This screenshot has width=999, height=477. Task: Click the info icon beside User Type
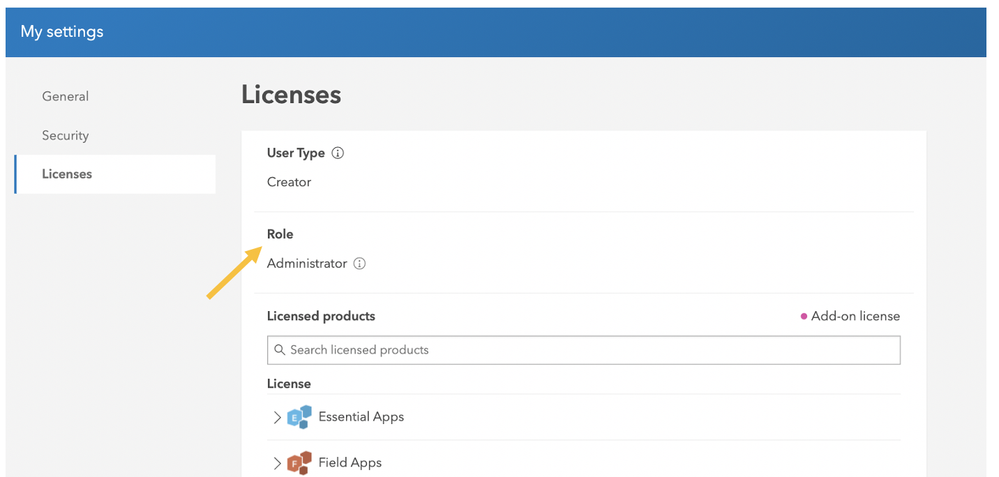tap(338, 153)
